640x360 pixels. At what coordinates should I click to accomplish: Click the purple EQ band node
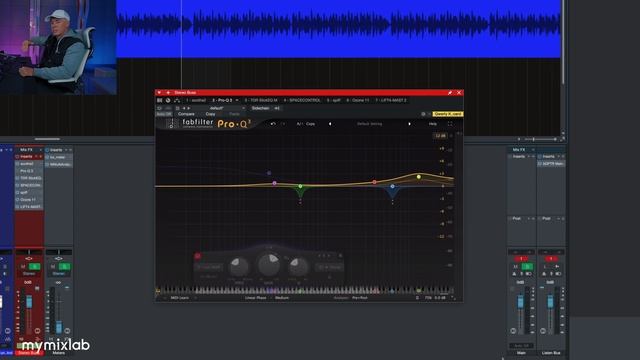275,183
